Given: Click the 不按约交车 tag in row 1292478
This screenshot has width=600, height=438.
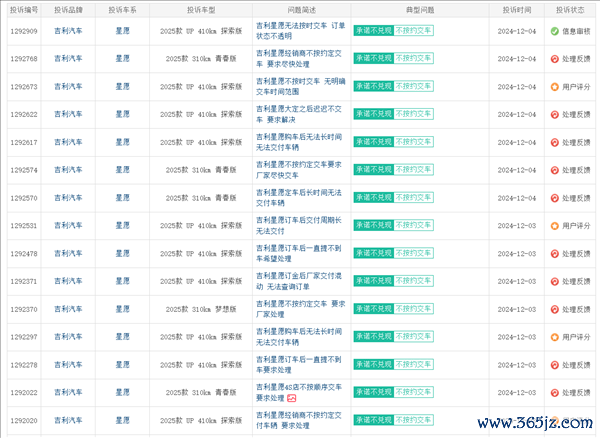Looking at the screenshot, I should 413,253.
